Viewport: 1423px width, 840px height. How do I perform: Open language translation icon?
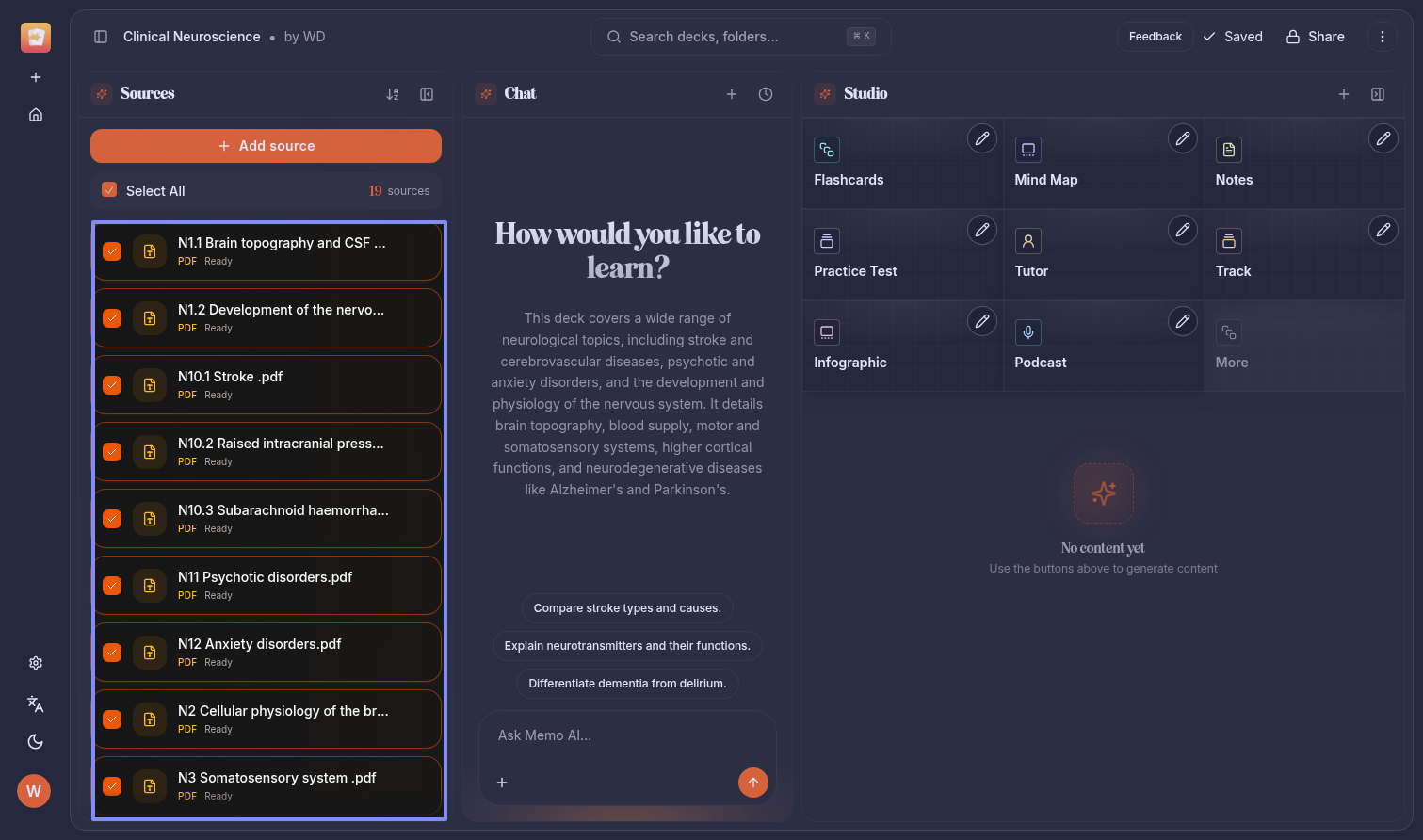(x=36, y=703)
